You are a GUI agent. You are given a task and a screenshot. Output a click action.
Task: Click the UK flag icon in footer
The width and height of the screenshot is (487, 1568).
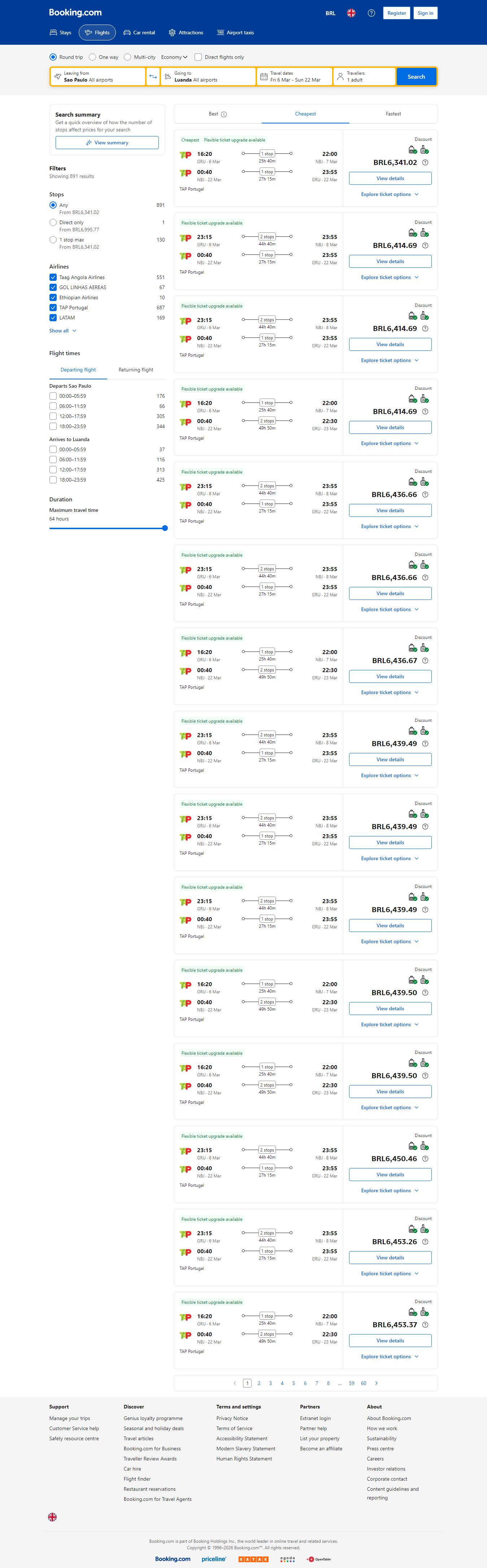52,1517
